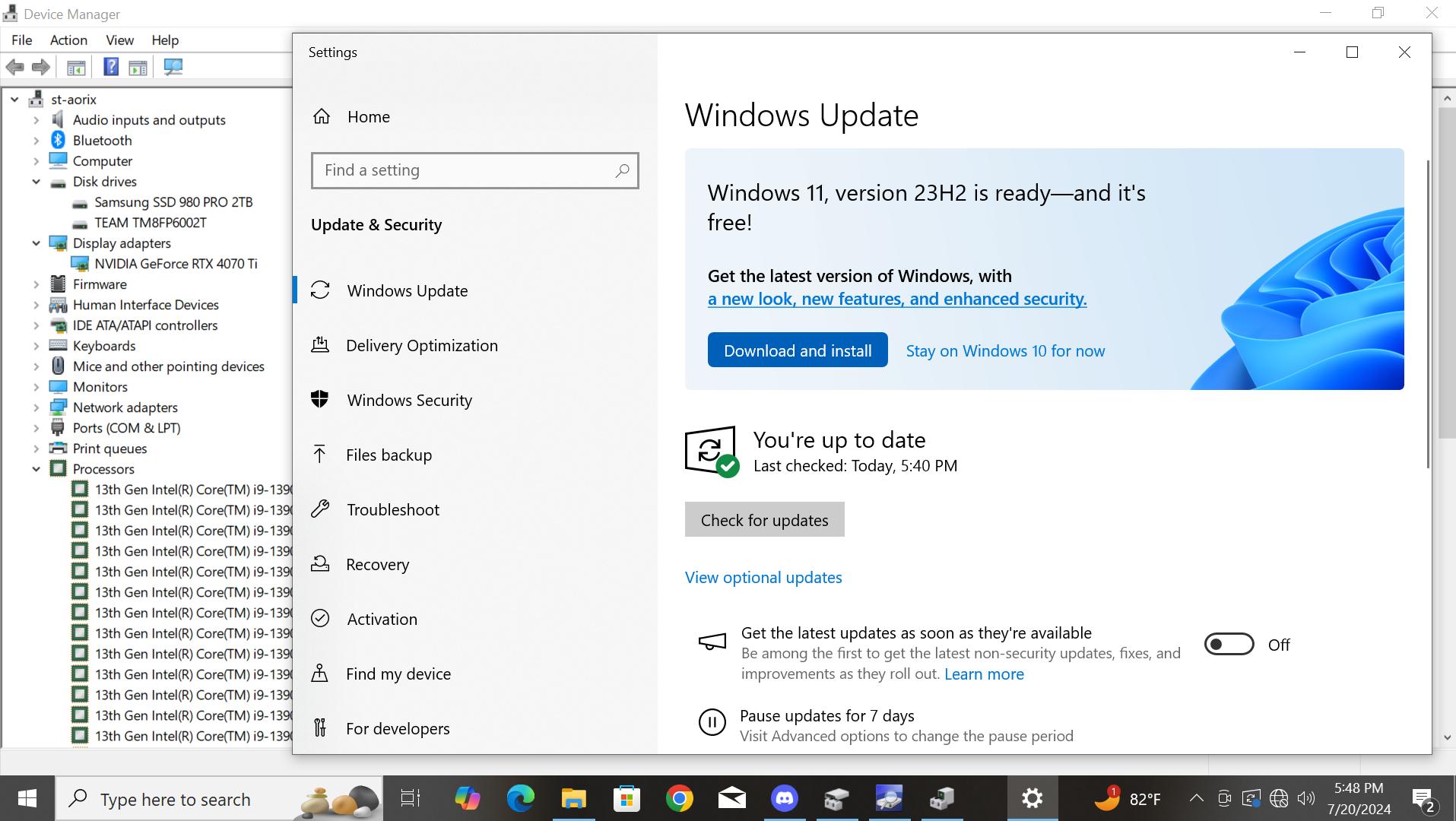Click Pause updates for 7 days
Viewport: 1456px width, 821px height.
(x=827, y=716)
